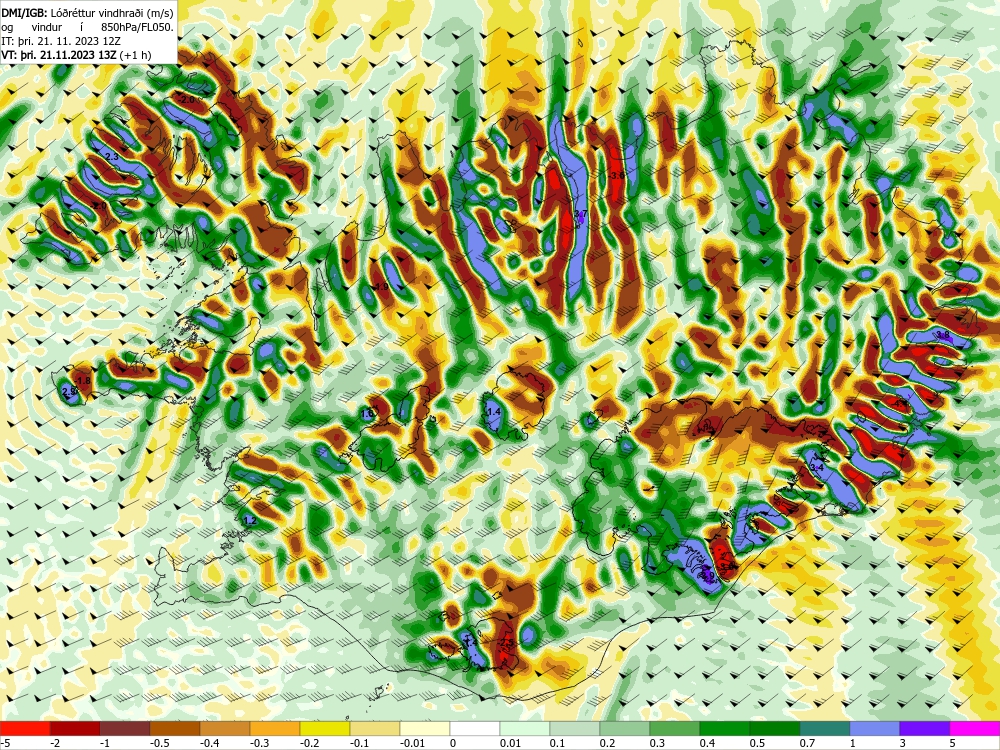Click the pale yellow swatch between -0.1 and -0.01
Image resolution: width=1000 pixels, height=750 pixels.
375,728
